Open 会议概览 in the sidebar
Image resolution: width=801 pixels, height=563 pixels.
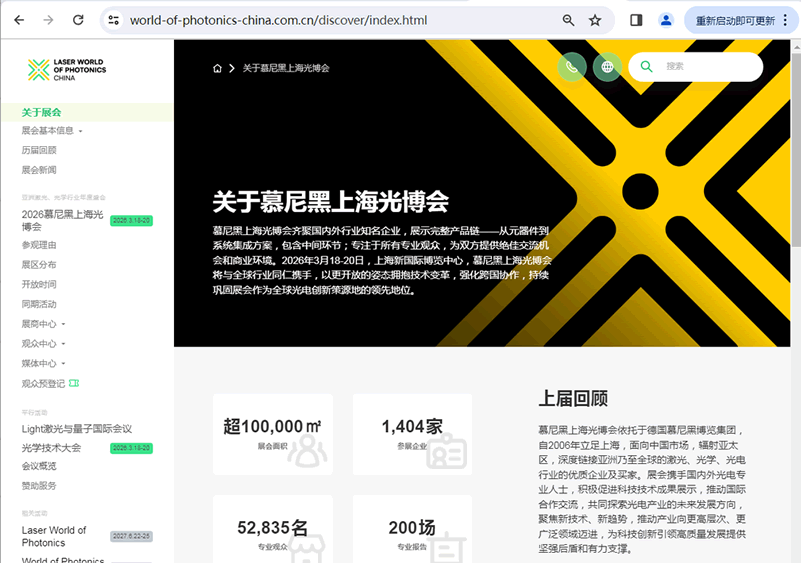click(x=39, y=466)
